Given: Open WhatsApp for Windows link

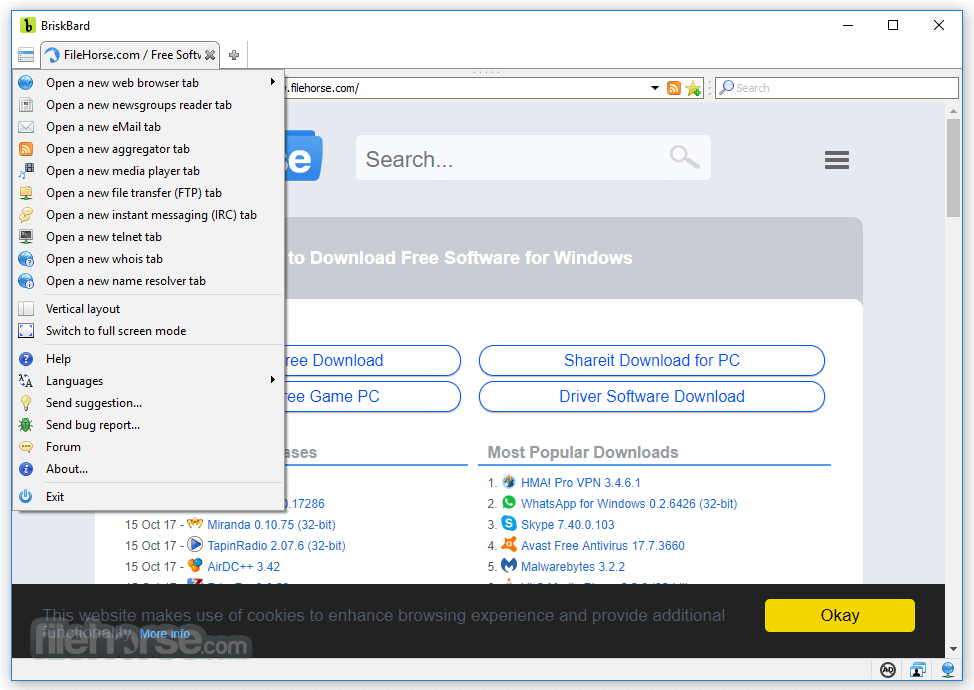Looking at the screenshot, I should point(629,504).
